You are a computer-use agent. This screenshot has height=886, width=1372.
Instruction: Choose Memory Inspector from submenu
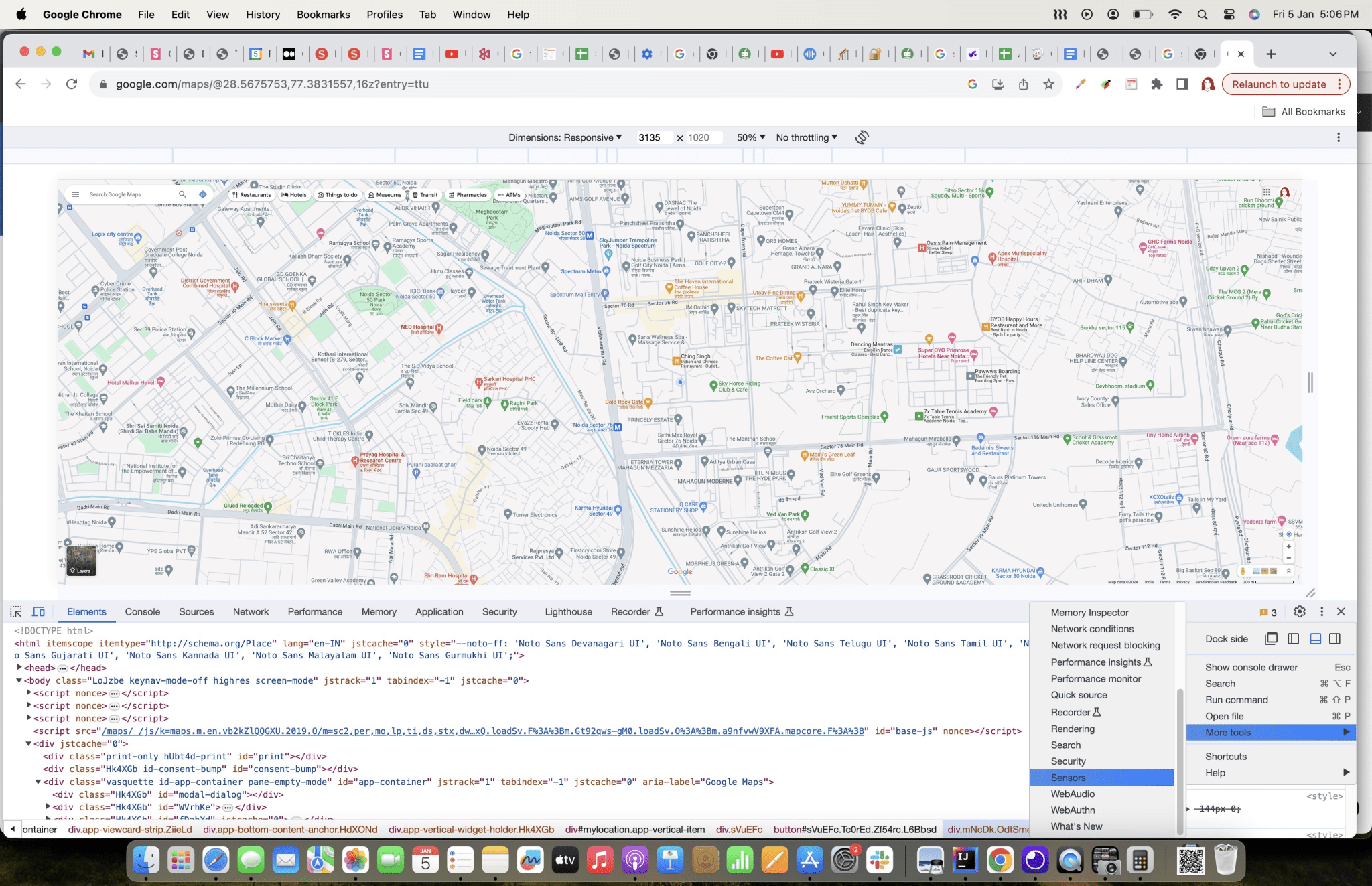[x=1101, y=613]
